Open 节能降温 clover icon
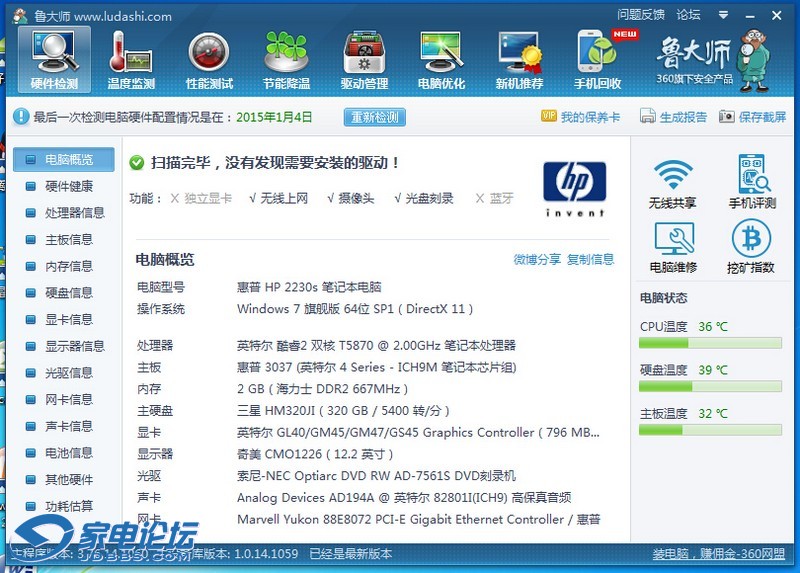Viewport: 800px width, 573px height. tap(286, 59)
